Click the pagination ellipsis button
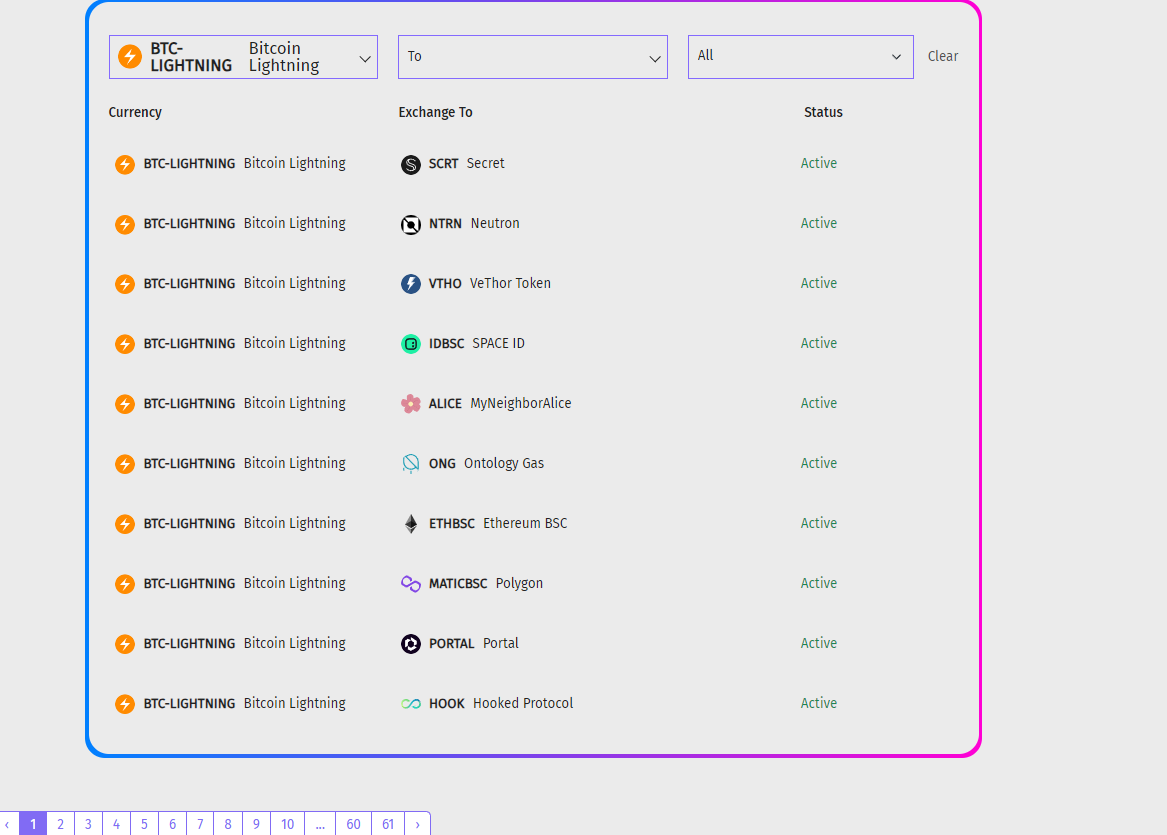 pyautogui.click(x=319, y=824)
